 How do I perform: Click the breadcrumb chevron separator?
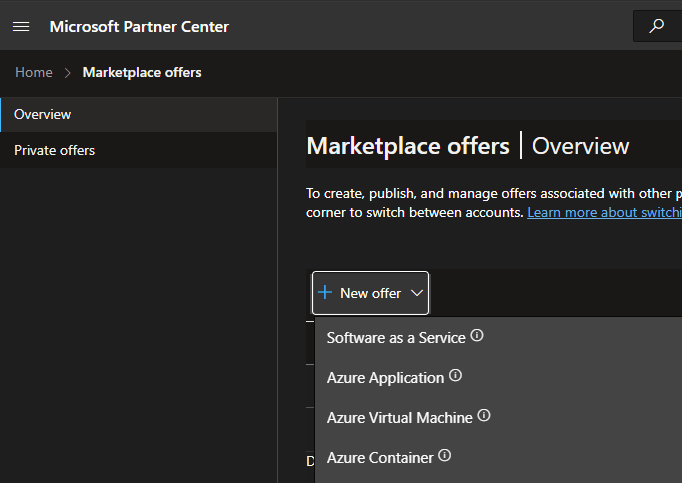[67, 73]
